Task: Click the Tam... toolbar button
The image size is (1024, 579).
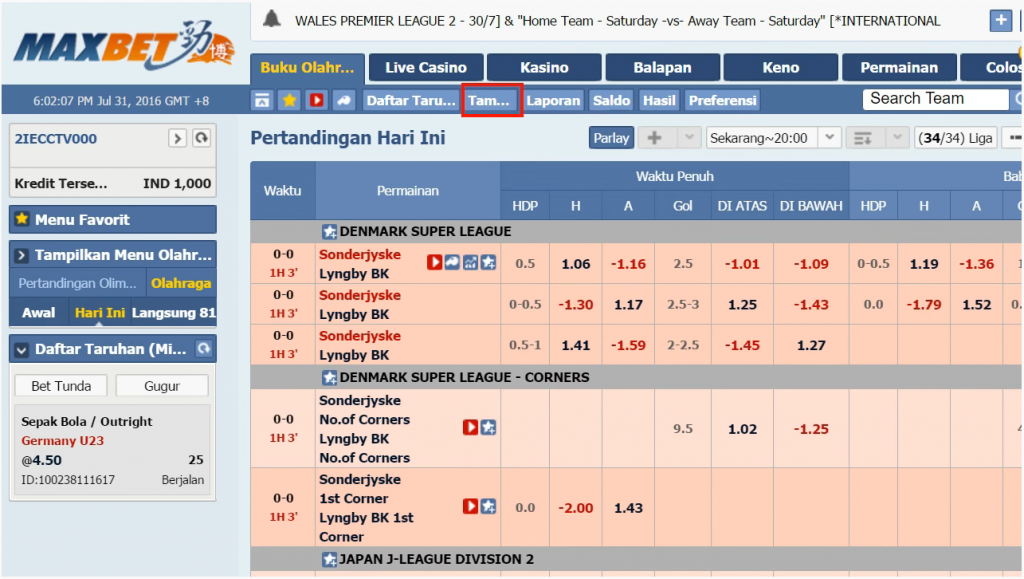Action: (488, 101)
